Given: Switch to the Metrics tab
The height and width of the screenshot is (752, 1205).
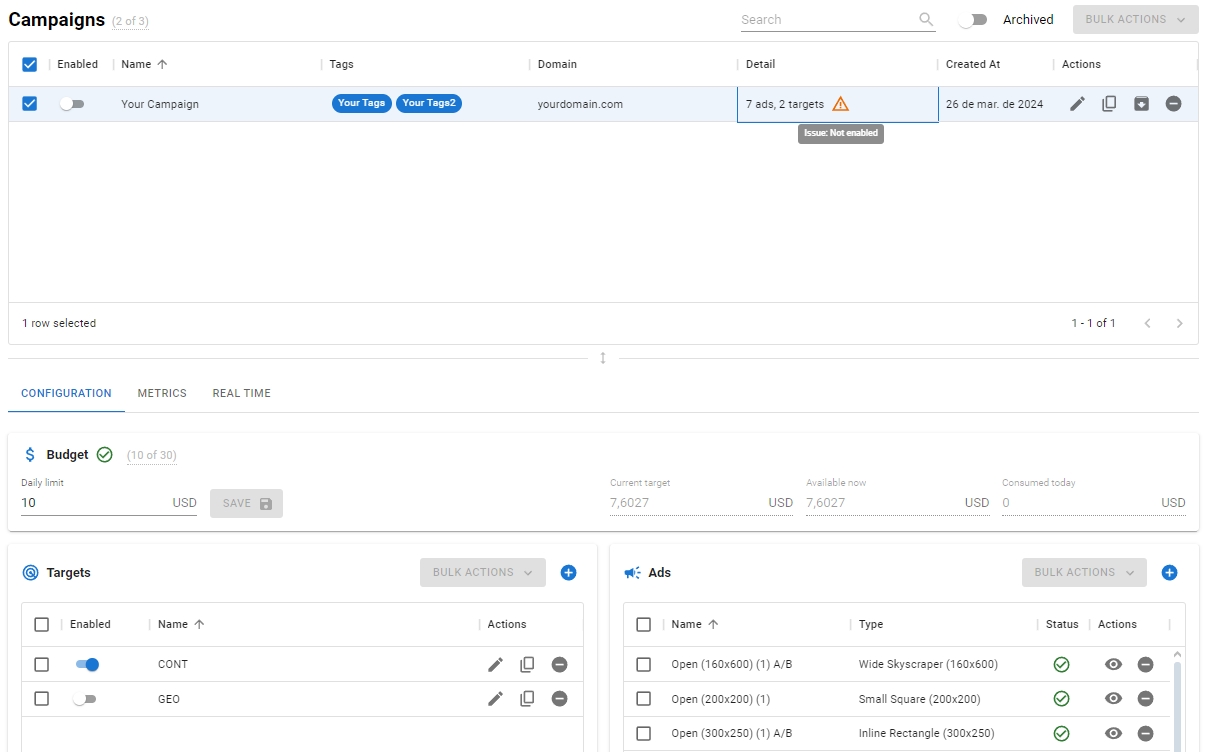Looking at the screenshot, I should pyautogui.click(x=162, y=394).
